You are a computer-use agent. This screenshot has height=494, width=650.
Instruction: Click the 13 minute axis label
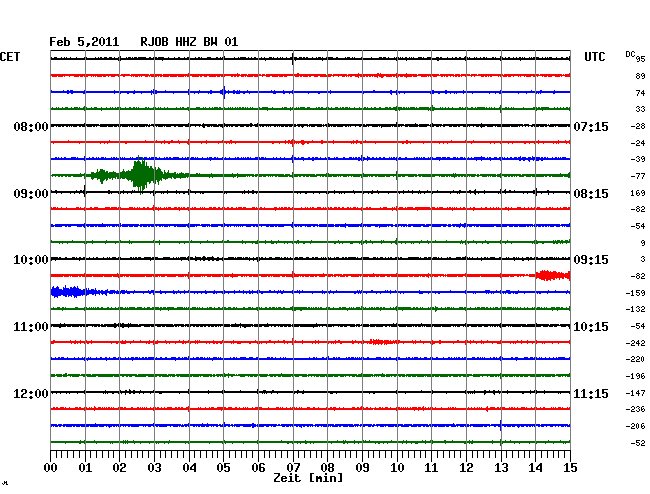[501, 467]
